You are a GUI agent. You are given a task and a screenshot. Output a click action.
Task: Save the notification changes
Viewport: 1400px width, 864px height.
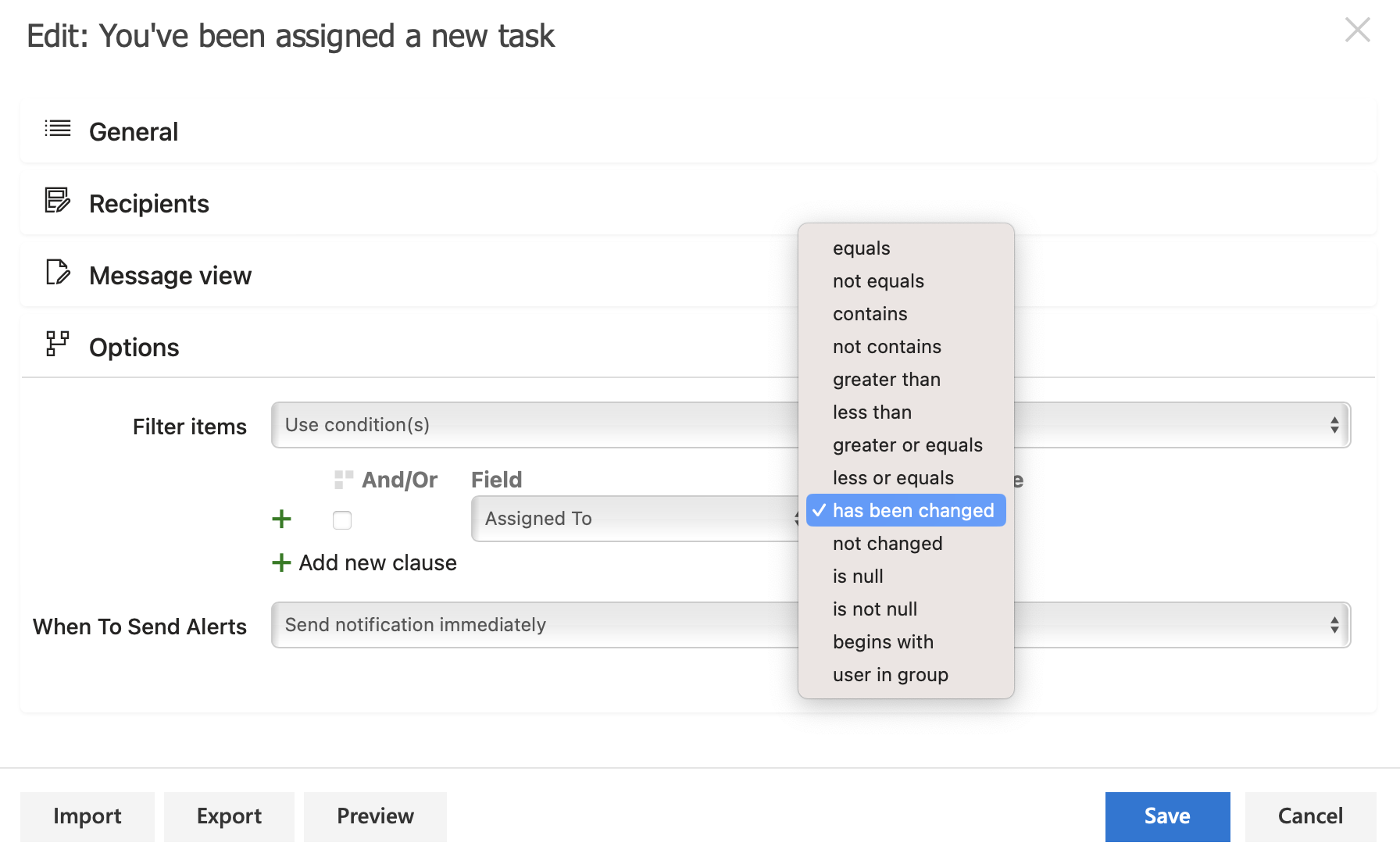[1166, 816]
